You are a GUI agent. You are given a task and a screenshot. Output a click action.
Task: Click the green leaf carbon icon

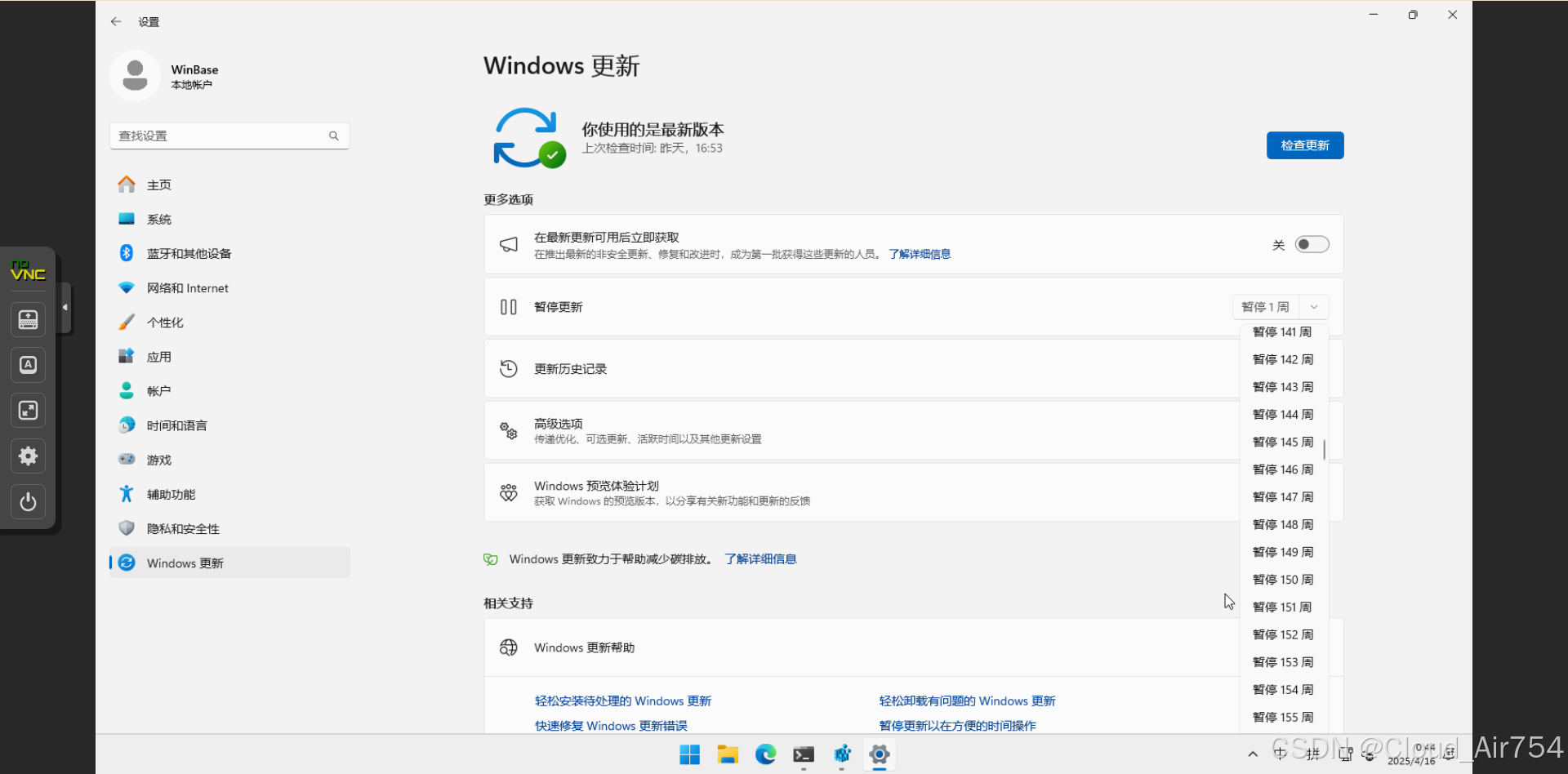coord(491,559)
